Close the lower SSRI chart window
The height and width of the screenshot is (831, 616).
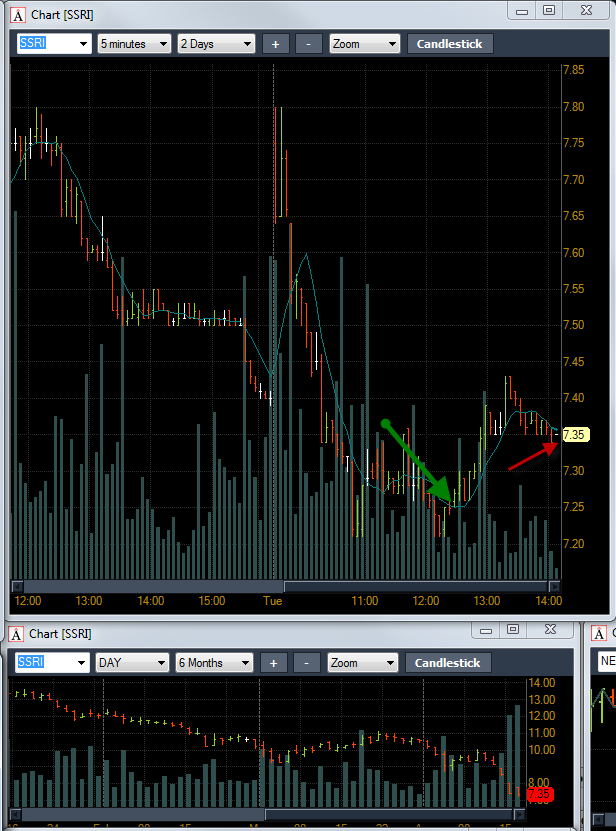[550, 630]
